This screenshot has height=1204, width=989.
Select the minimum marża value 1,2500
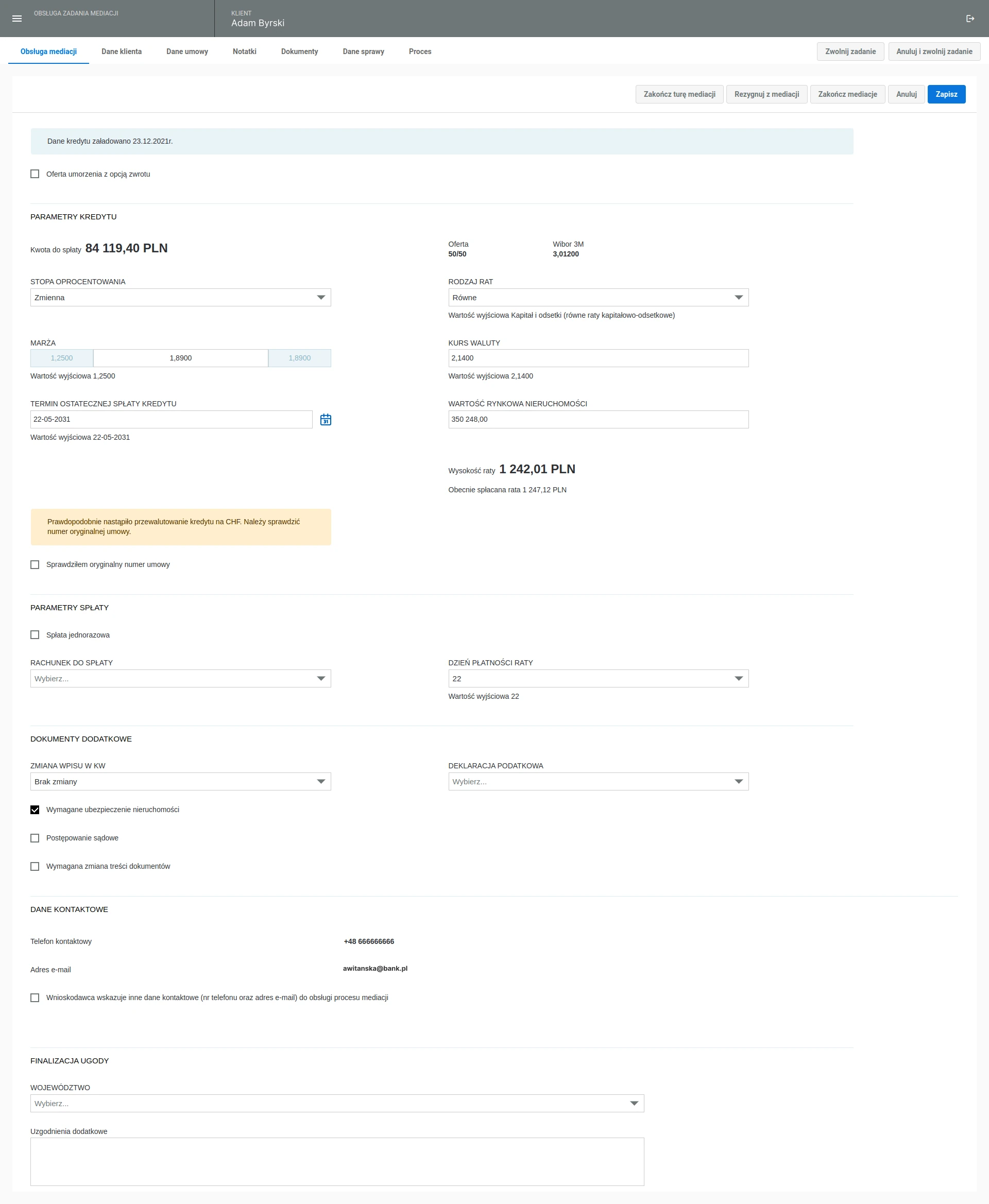(x=61, y=358)
